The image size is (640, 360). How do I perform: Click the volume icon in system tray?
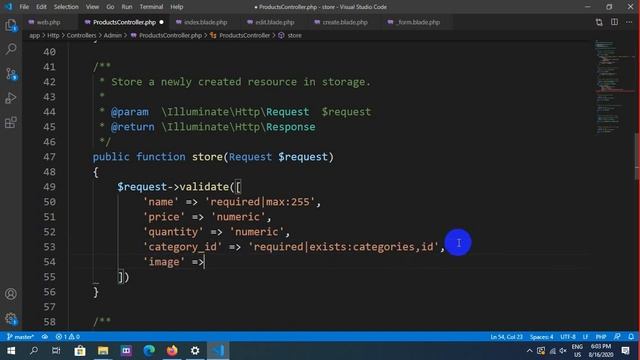[563, 351]
